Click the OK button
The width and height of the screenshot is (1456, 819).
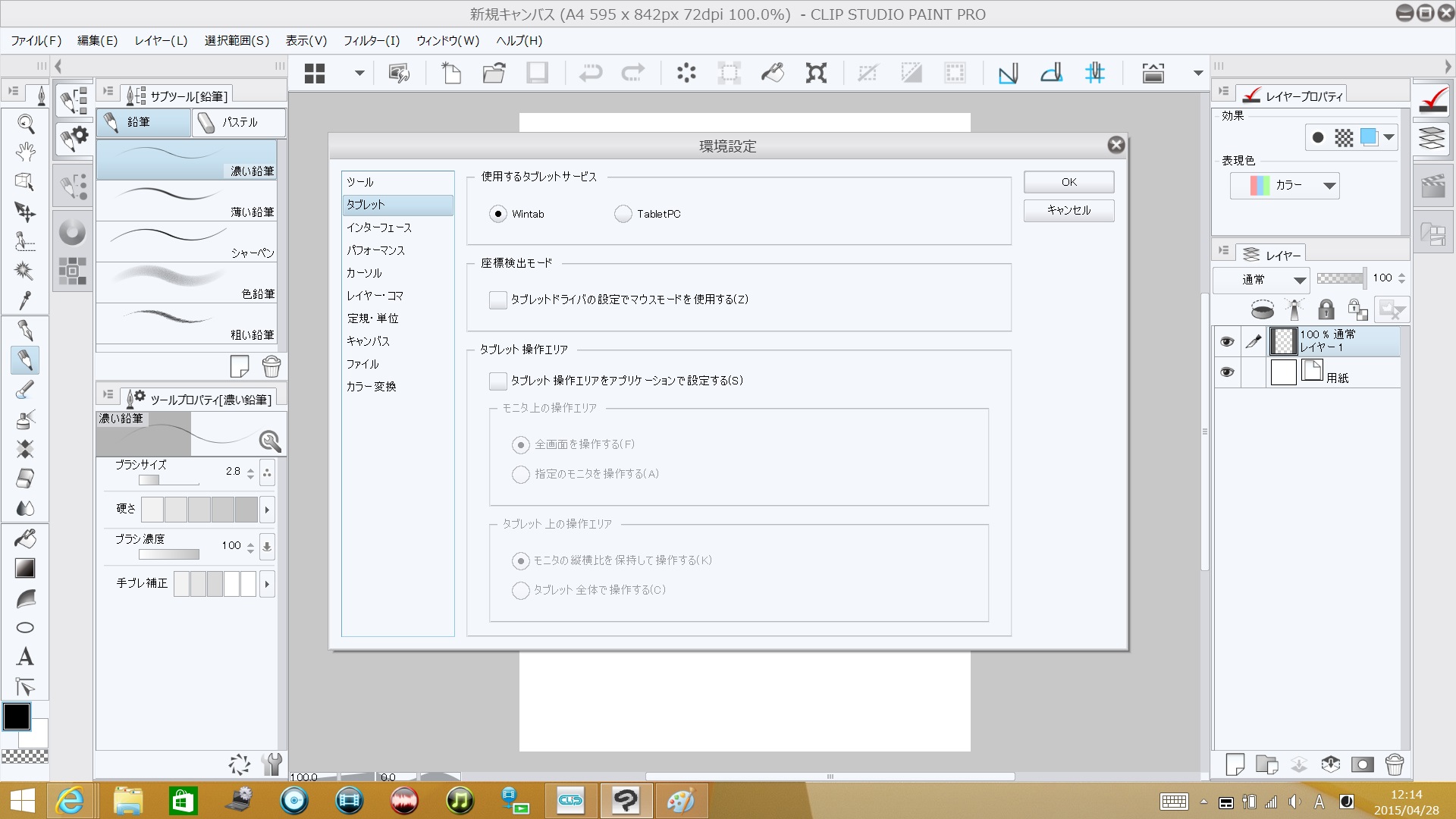point(1068,182)
